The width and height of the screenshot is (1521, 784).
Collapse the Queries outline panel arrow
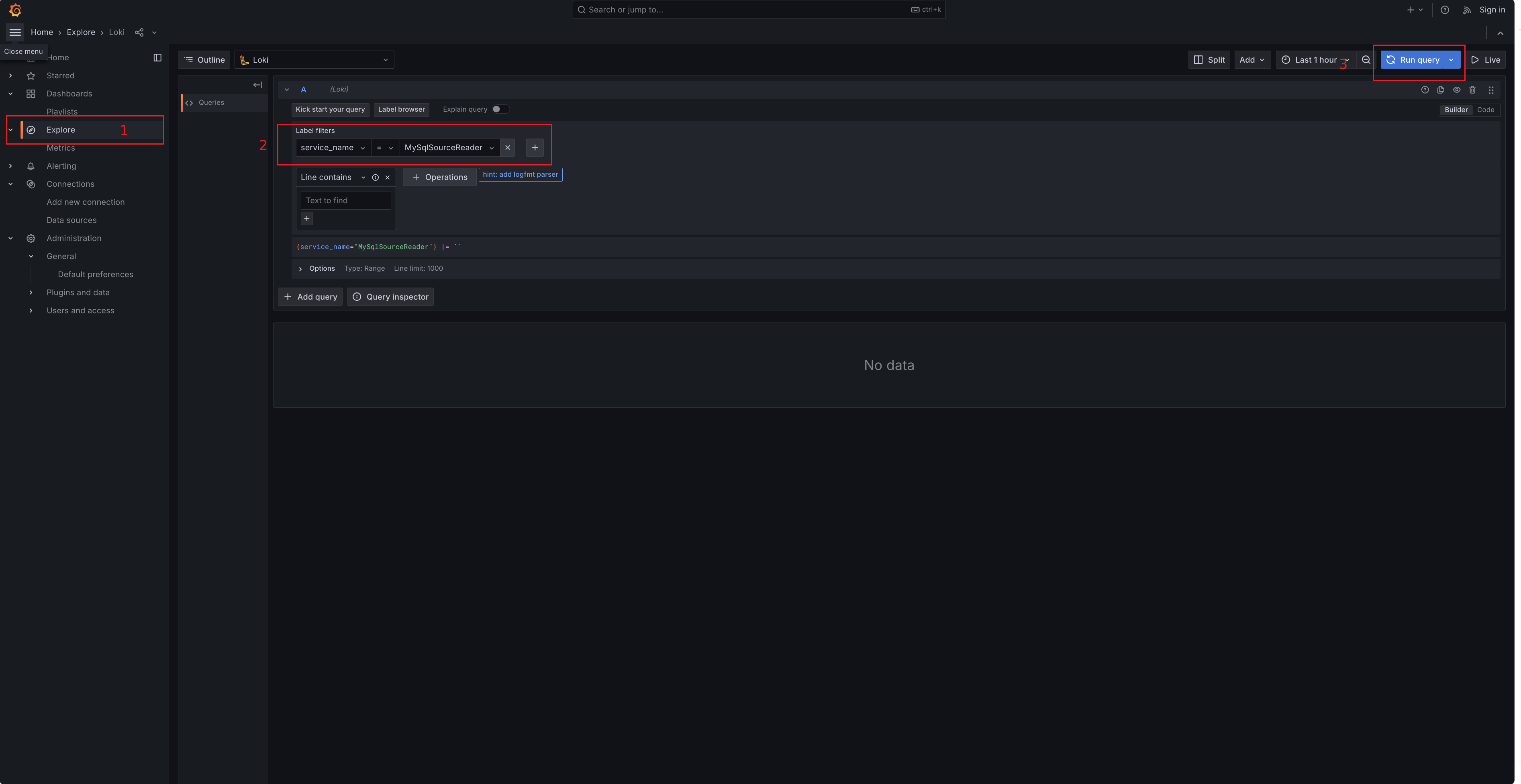click(x=257, y=85)
